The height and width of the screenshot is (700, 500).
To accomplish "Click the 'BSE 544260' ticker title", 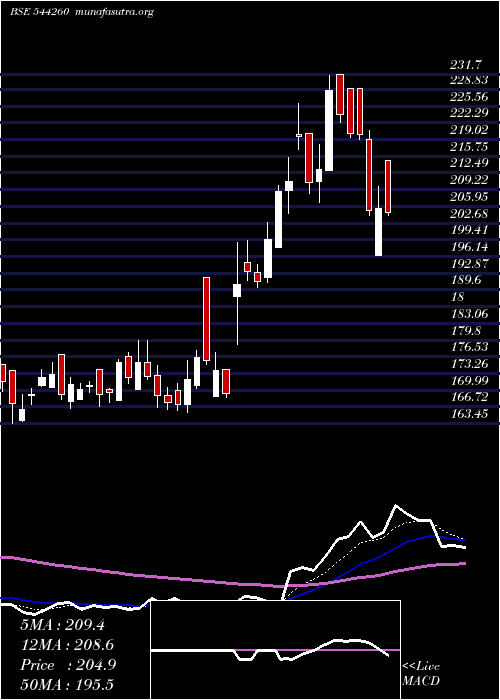I will tap(39, 12).
